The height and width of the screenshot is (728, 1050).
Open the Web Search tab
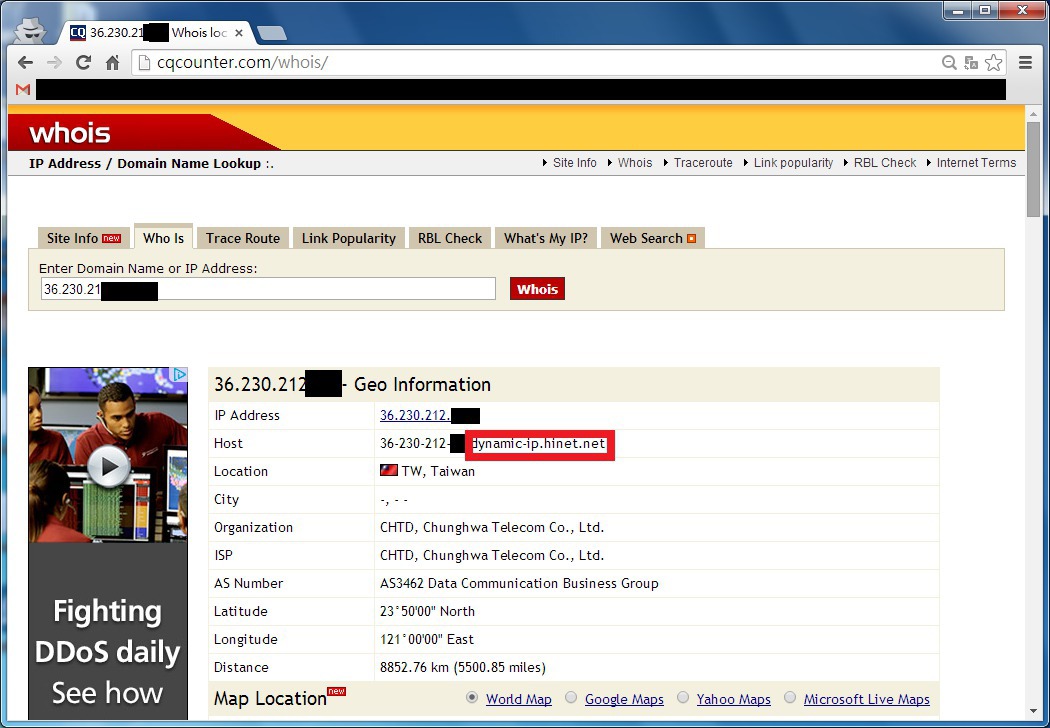(x=652, y=238)
